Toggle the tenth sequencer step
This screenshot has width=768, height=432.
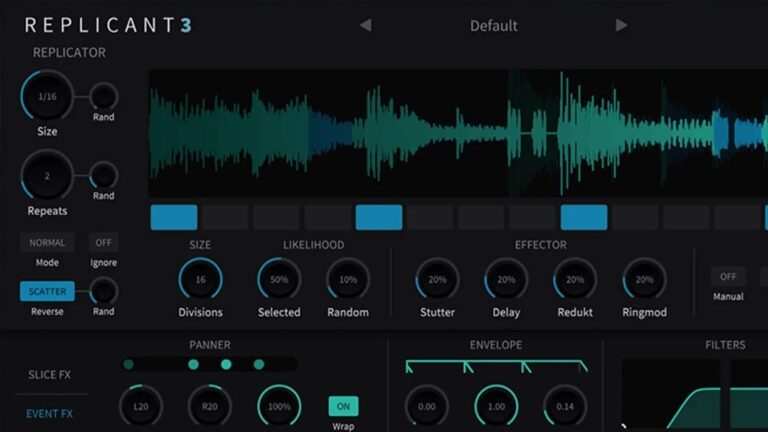pos(635,217)
